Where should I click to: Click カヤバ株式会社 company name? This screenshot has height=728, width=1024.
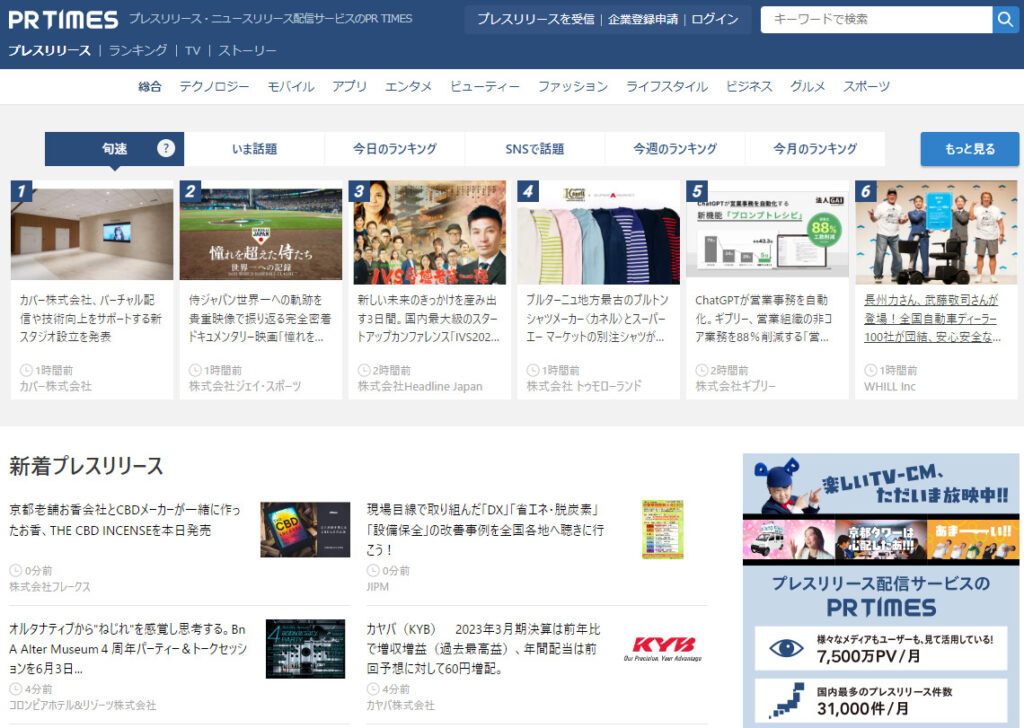coord(400,705)
